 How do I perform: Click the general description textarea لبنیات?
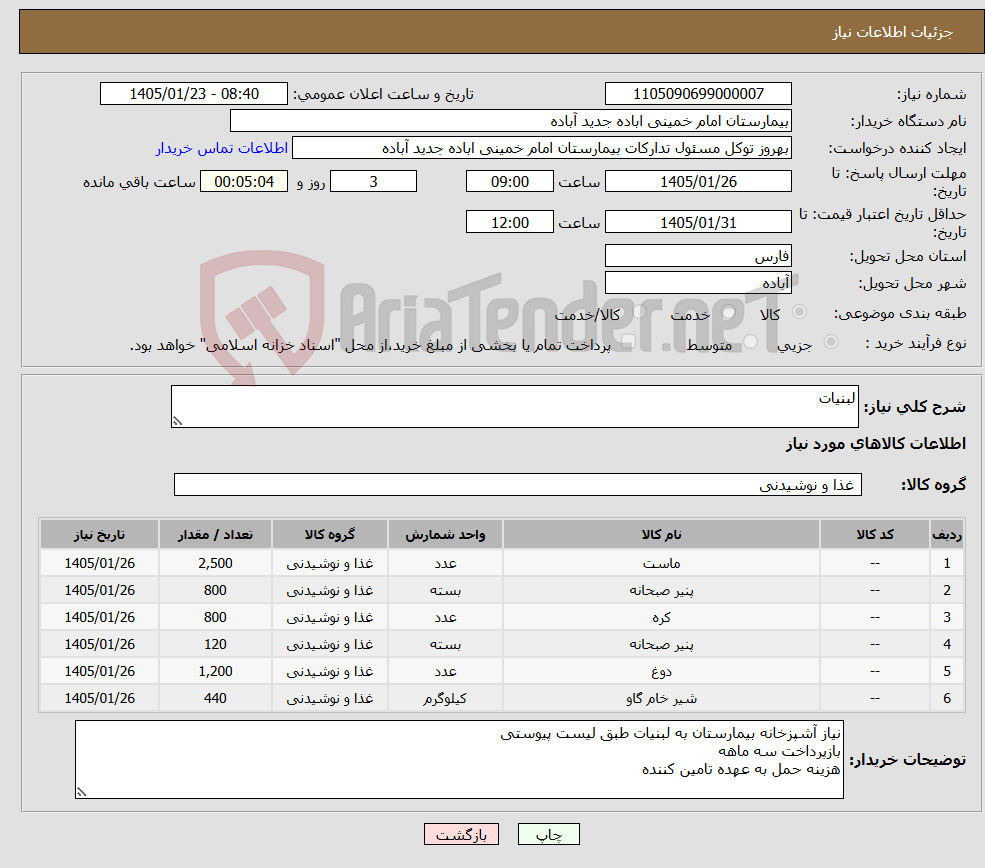click(x=514, y=406)
